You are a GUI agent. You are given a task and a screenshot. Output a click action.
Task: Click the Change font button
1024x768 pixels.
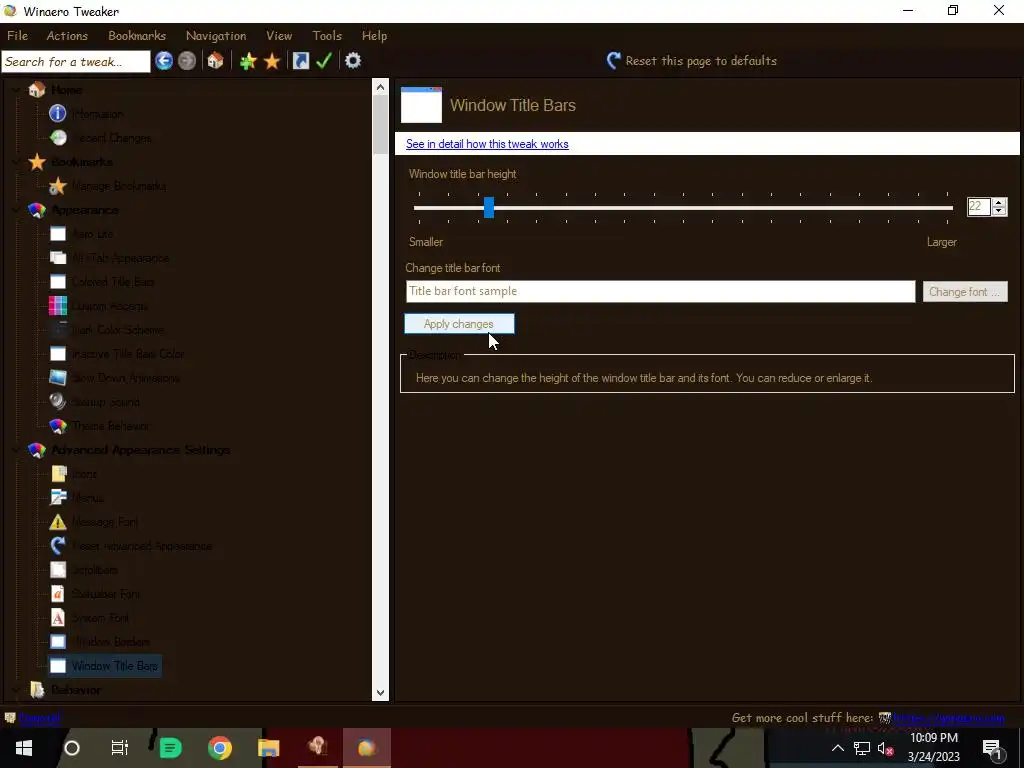[965, 291]
